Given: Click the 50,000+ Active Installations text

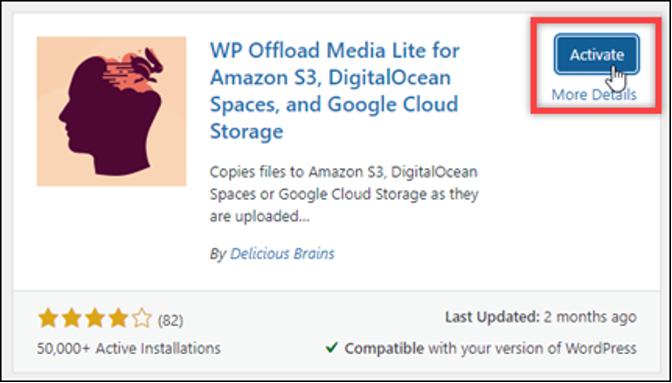Looking at the screenshot, I should point(129,348).
